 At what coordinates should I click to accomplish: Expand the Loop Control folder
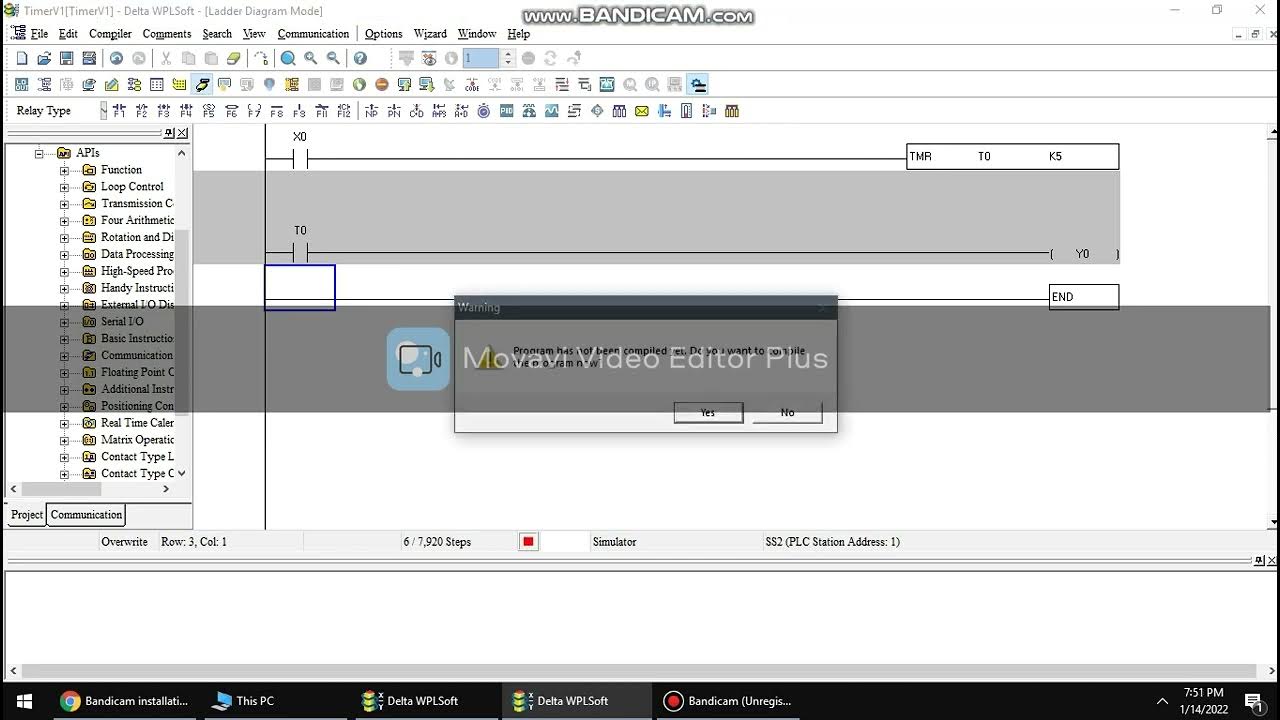(64, 187)
